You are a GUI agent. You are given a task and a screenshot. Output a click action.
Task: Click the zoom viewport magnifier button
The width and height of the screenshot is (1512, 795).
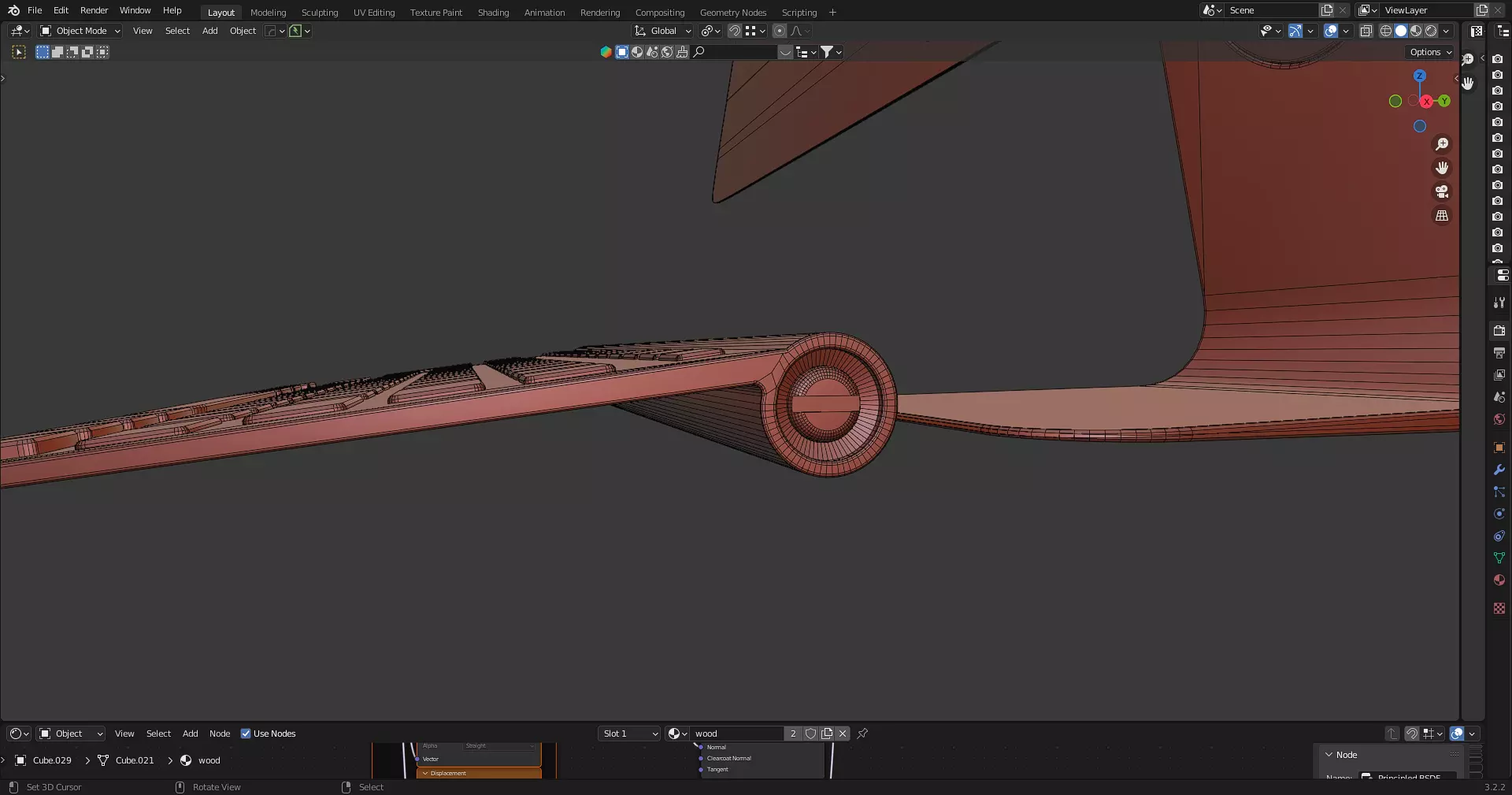coord(1442,144)
